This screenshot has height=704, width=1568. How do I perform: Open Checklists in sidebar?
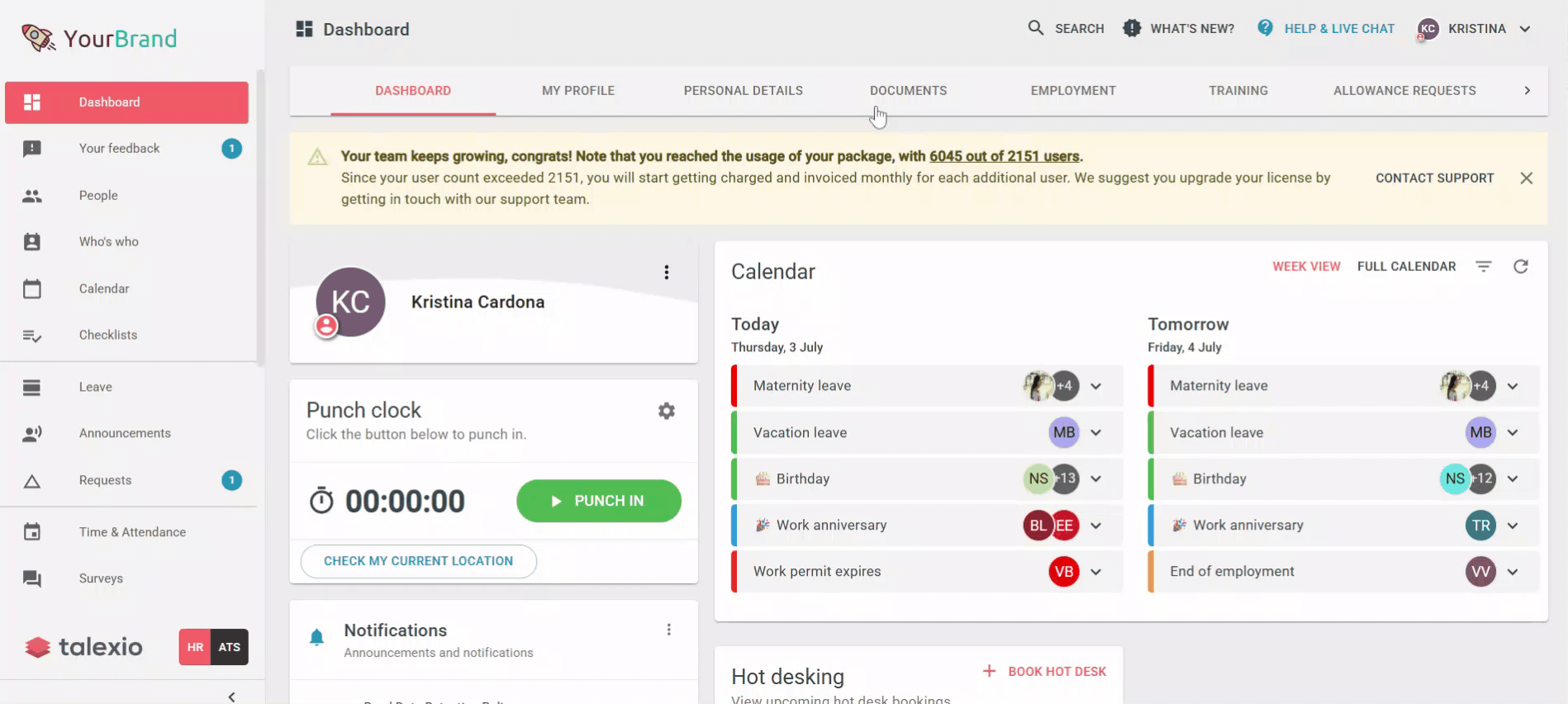126,335
